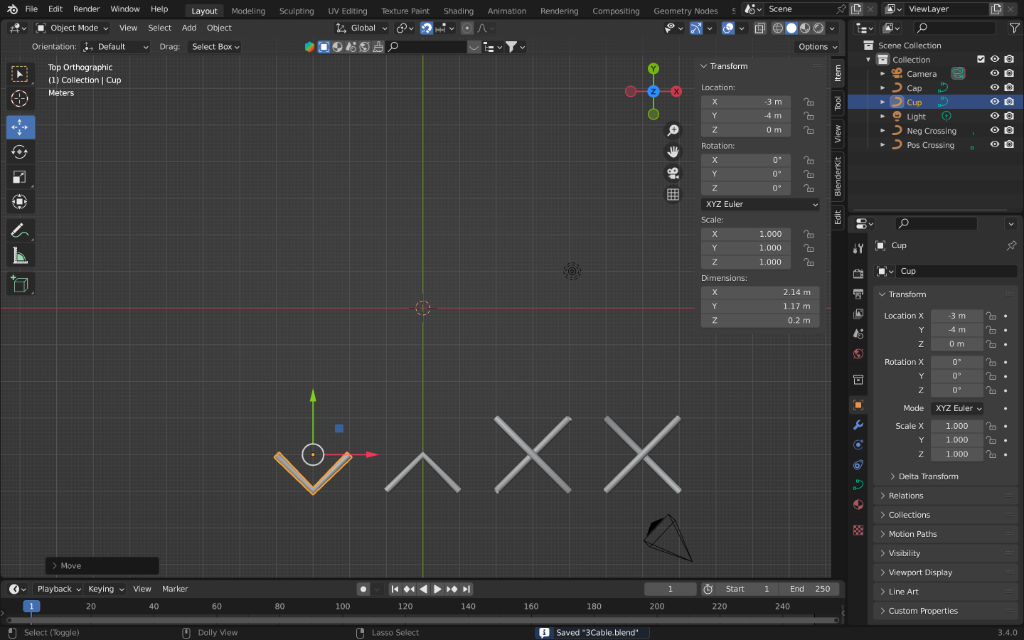The height and width of the screenshot is (640, 1024).
Task: Select the Measure tool
Action: point(20,256)
